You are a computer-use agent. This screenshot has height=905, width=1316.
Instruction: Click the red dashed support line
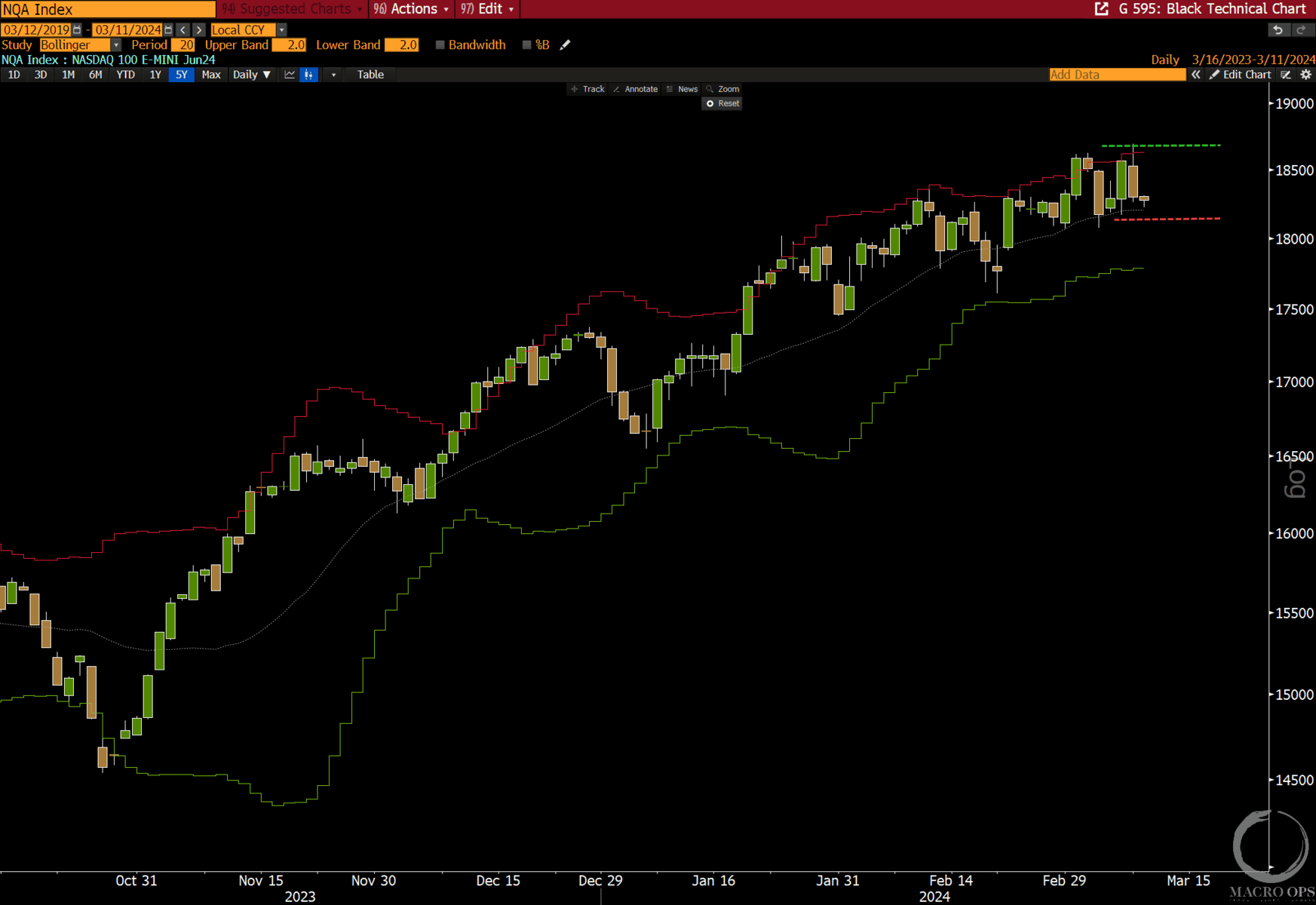(1167, 219)
